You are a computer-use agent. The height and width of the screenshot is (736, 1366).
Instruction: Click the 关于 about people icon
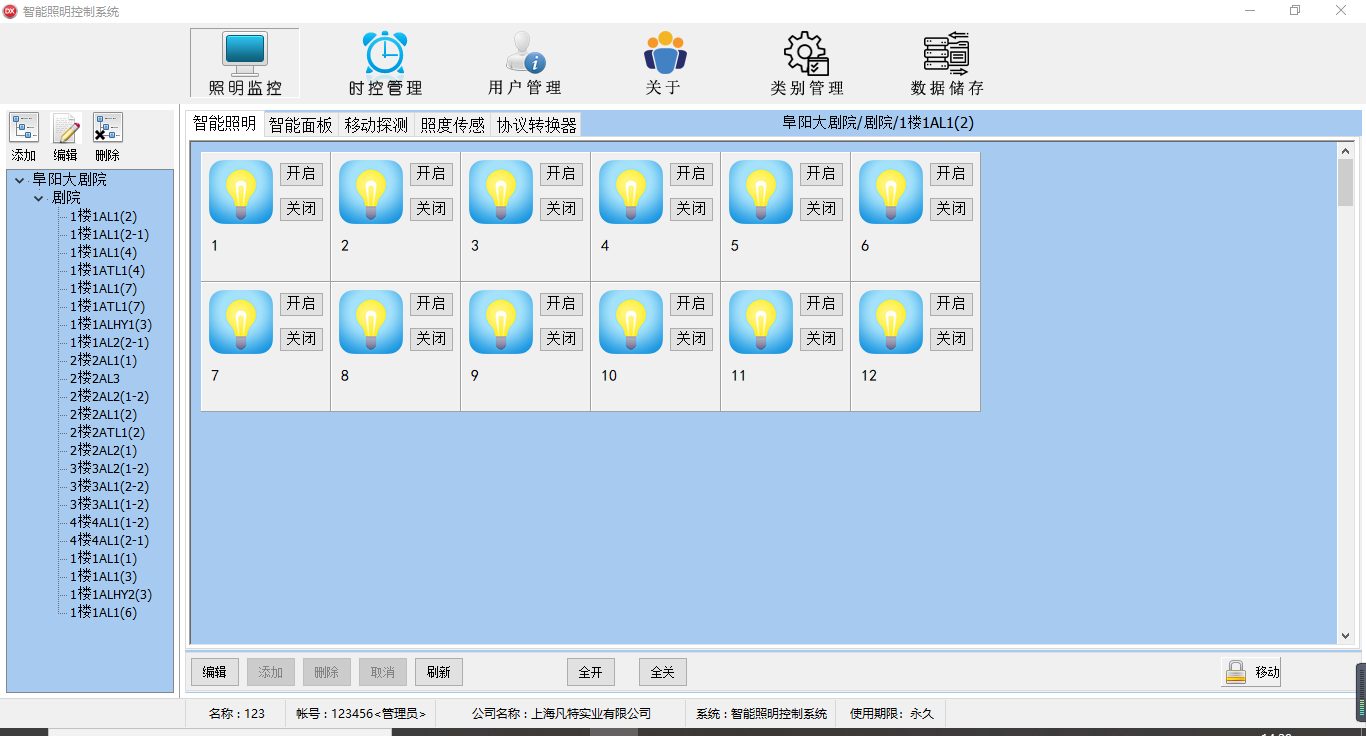click(664, 62)
